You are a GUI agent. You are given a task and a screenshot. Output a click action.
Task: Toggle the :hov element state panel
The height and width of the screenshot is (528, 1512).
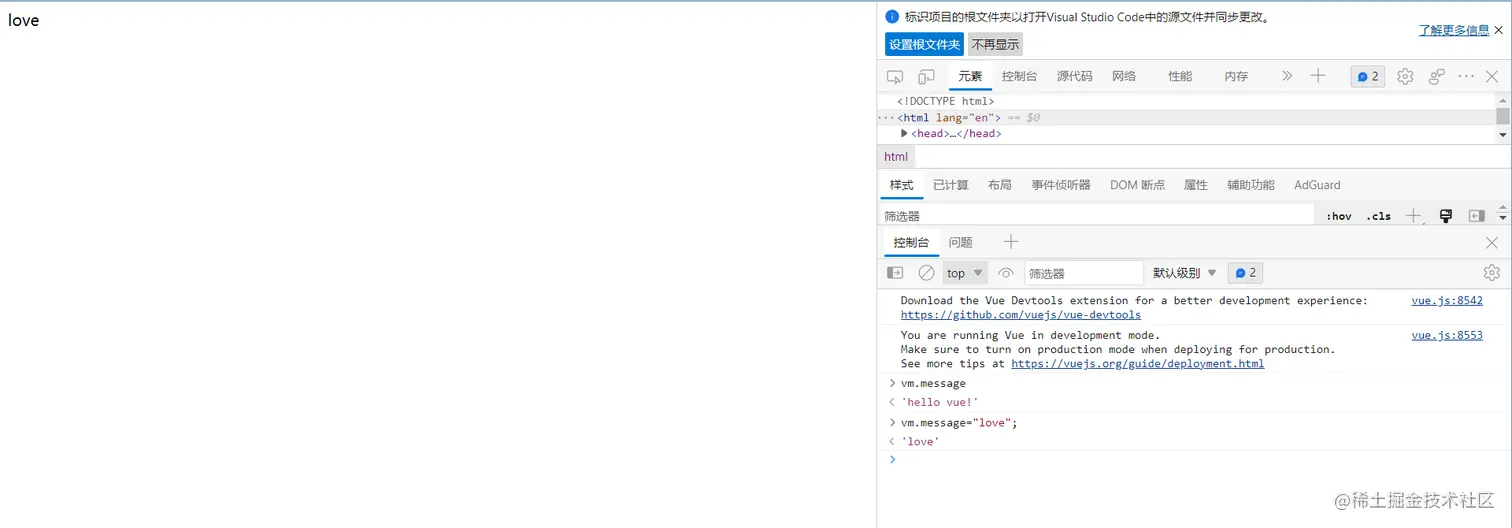pos(1339,216)
